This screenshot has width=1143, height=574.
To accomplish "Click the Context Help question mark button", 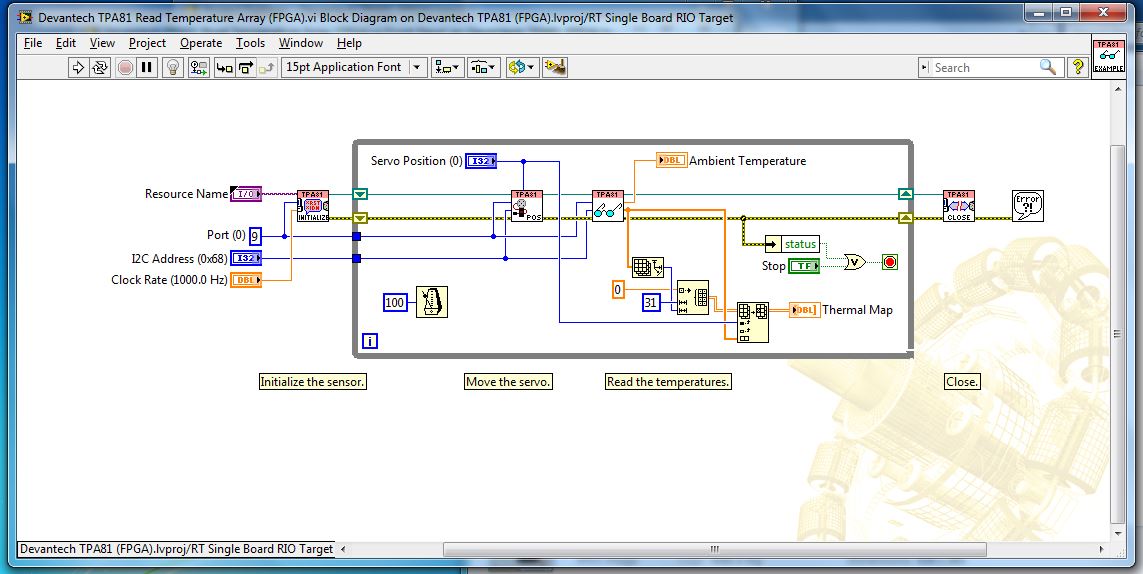I will point(1077,67).
